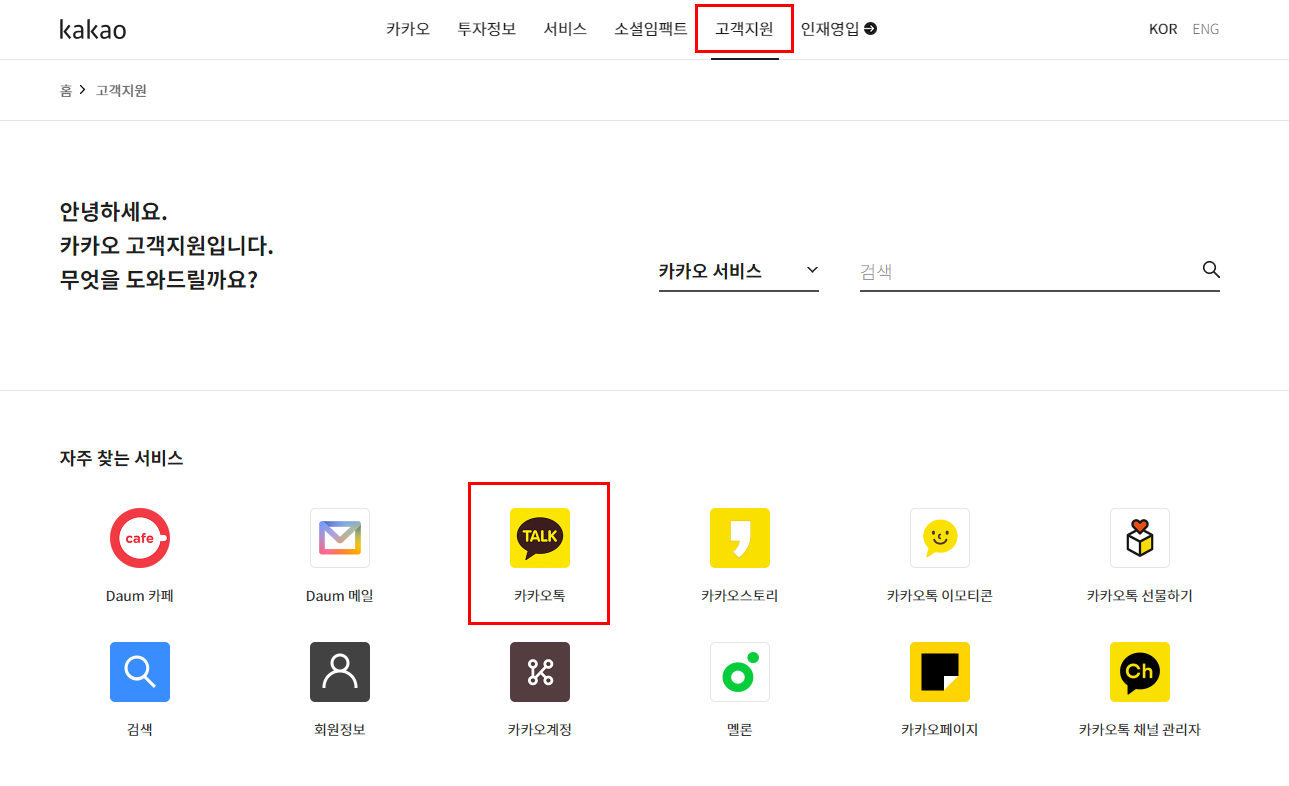The image size is (1289, 786).
Task: Open the 카카오스토리 yellow icon
Action: [740, 538]
